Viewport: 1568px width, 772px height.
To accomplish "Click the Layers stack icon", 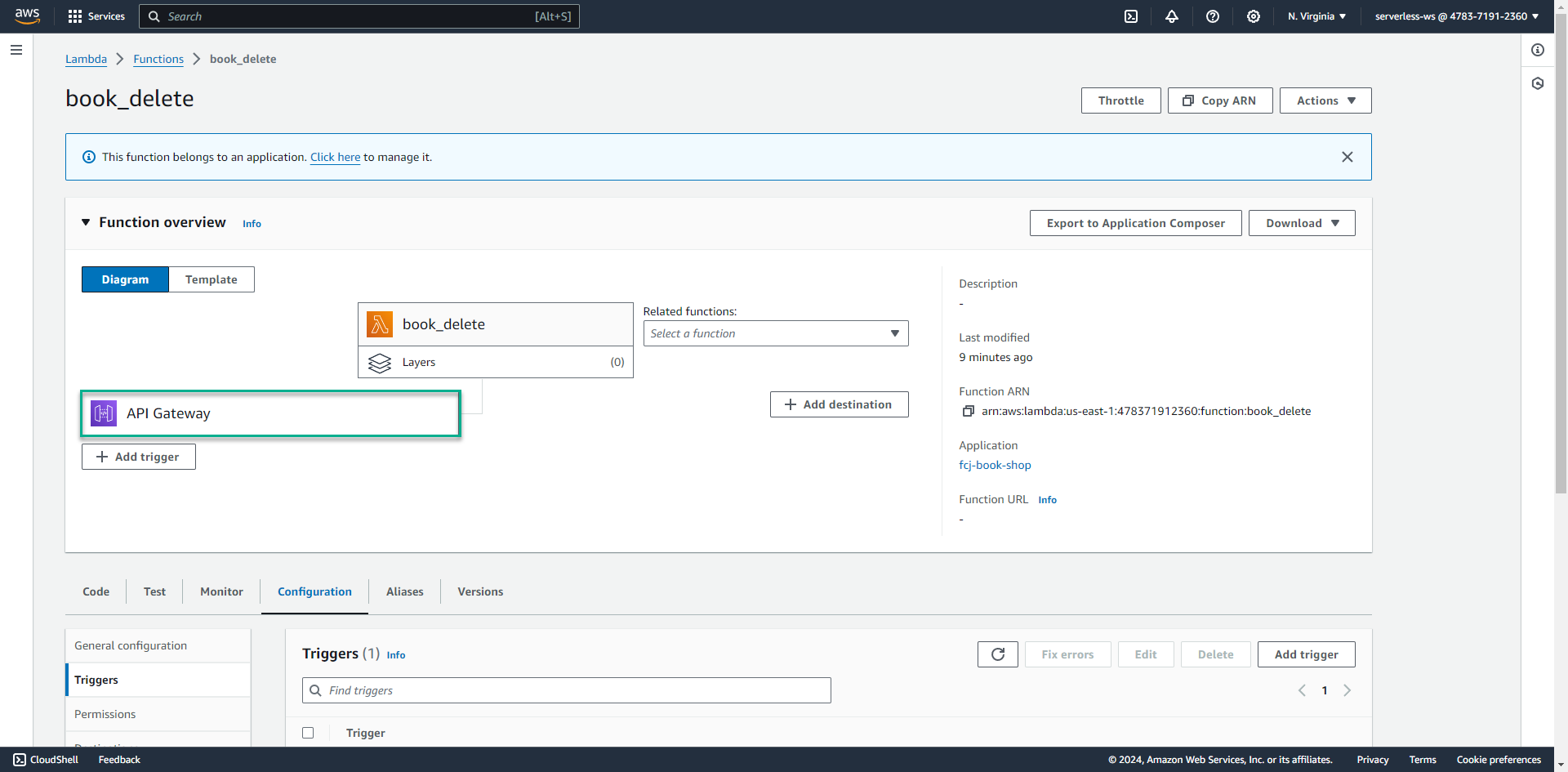I will click(380, 363).
